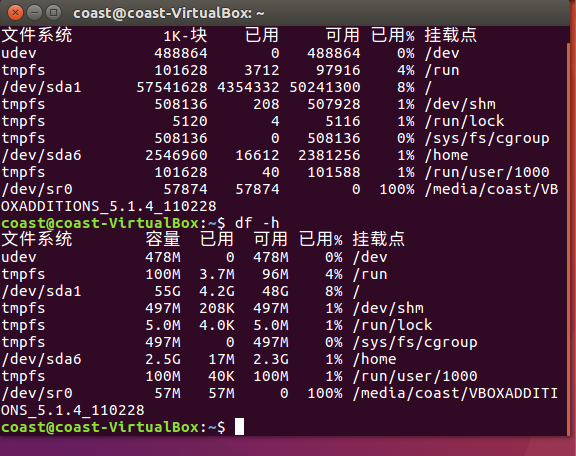Click the 'df -h' command text
576x456 pixels.
click(x=257, y=223)
